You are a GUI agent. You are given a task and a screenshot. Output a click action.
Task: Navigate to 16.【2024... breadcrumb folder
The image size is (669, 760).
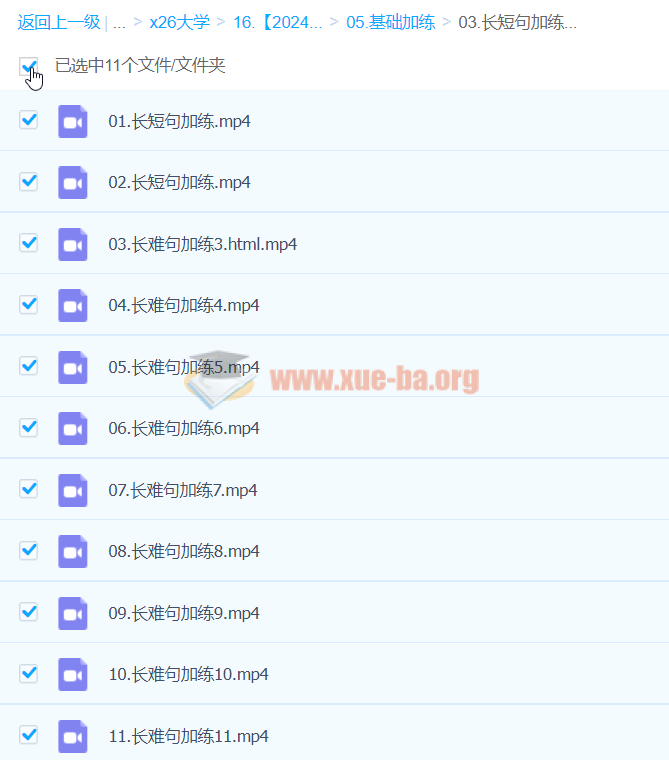277,22
